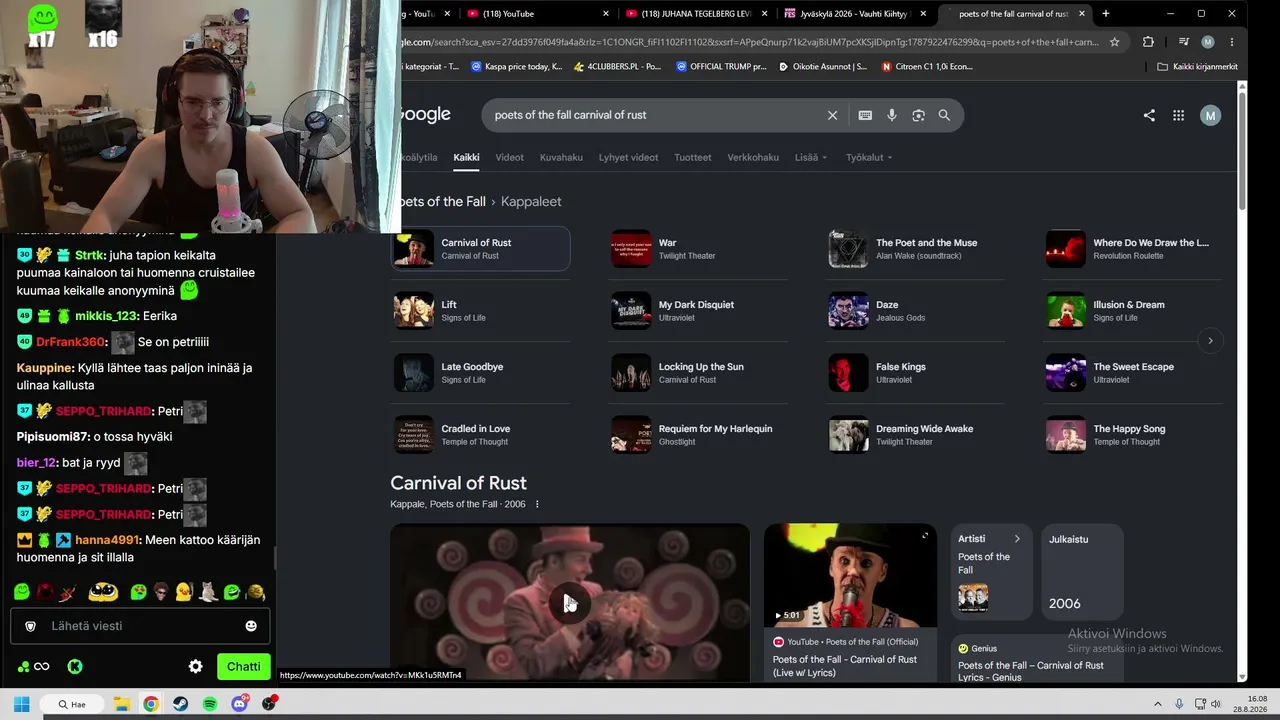Send message with the Chatti button
This screenshot has height=720, width=1280.
[243, 666]
